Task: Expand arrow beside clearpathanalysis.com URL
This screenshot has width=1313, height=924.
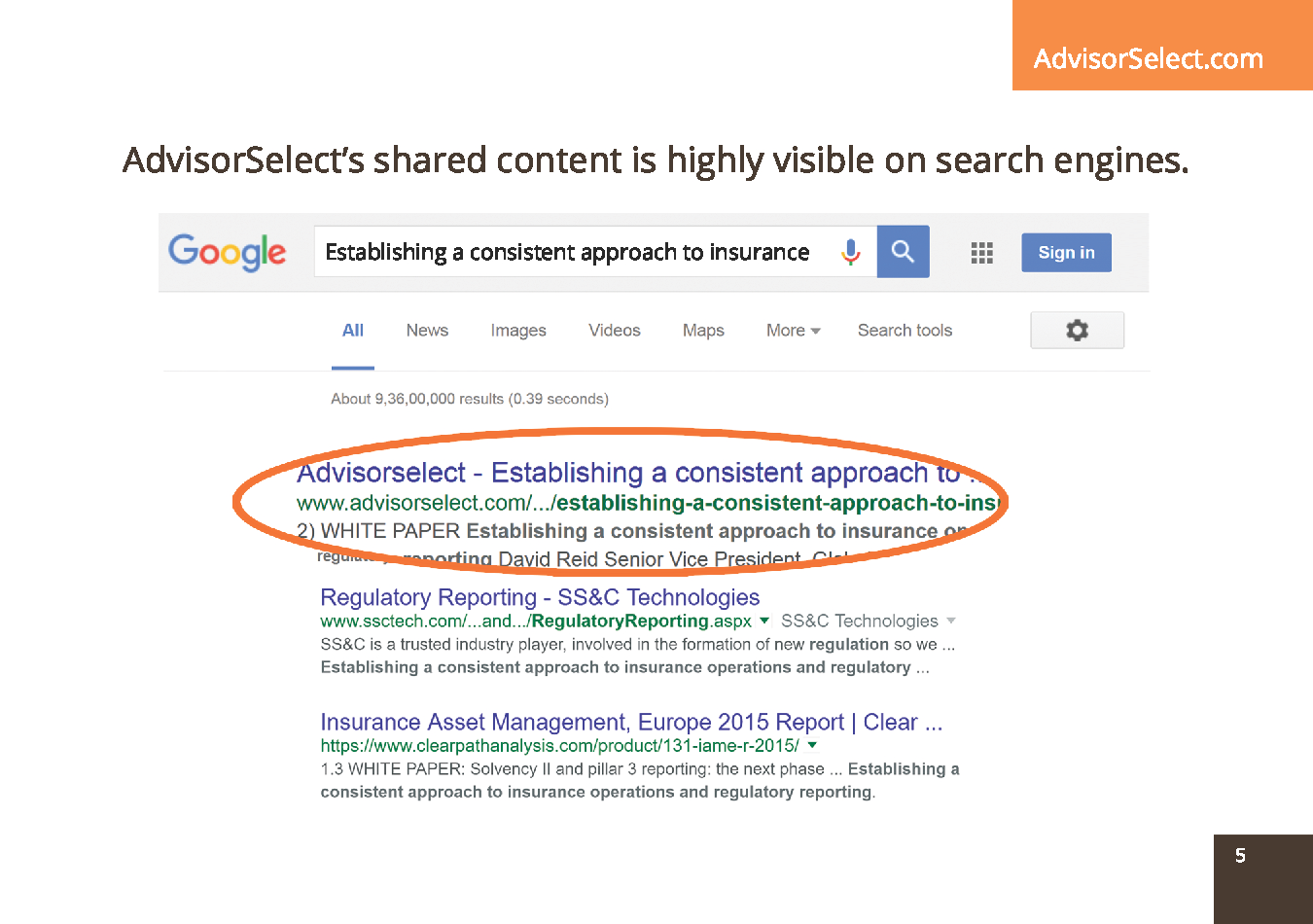Action: [x=812, y=746]
